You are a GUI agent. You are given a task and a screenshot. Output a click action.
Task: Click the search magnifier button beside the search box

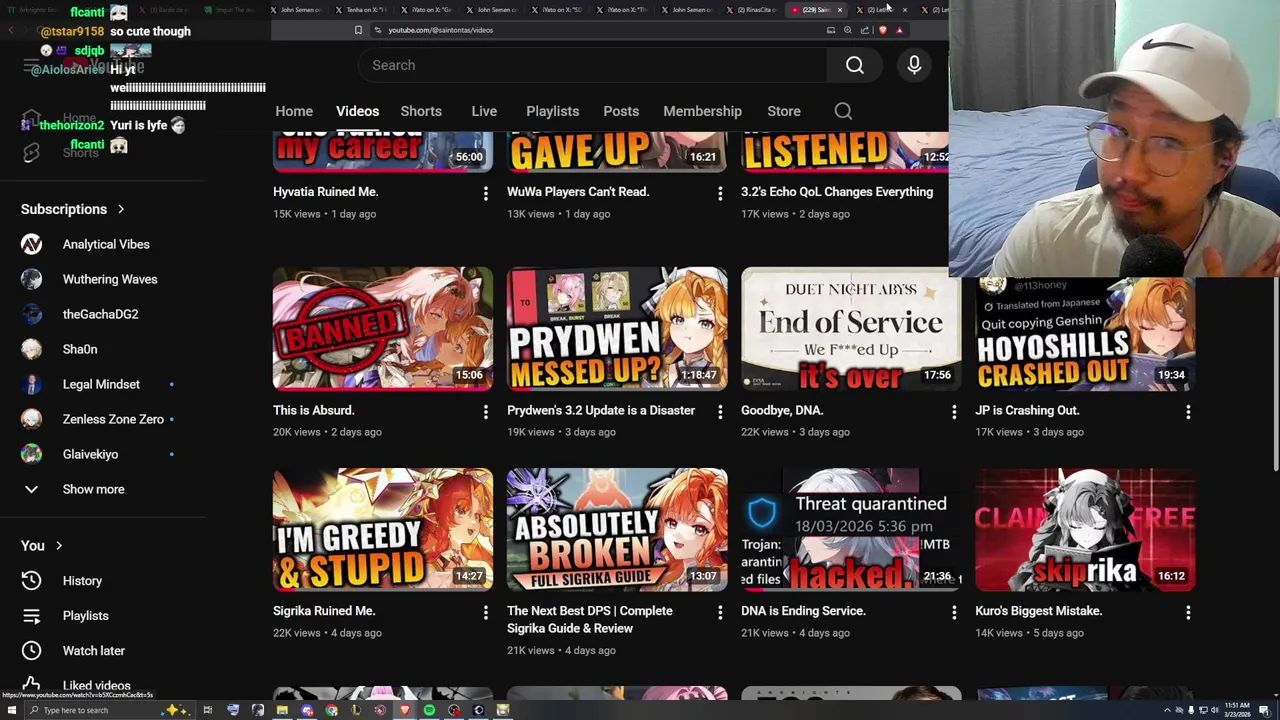pyautogui.click(x=855, y=65)
